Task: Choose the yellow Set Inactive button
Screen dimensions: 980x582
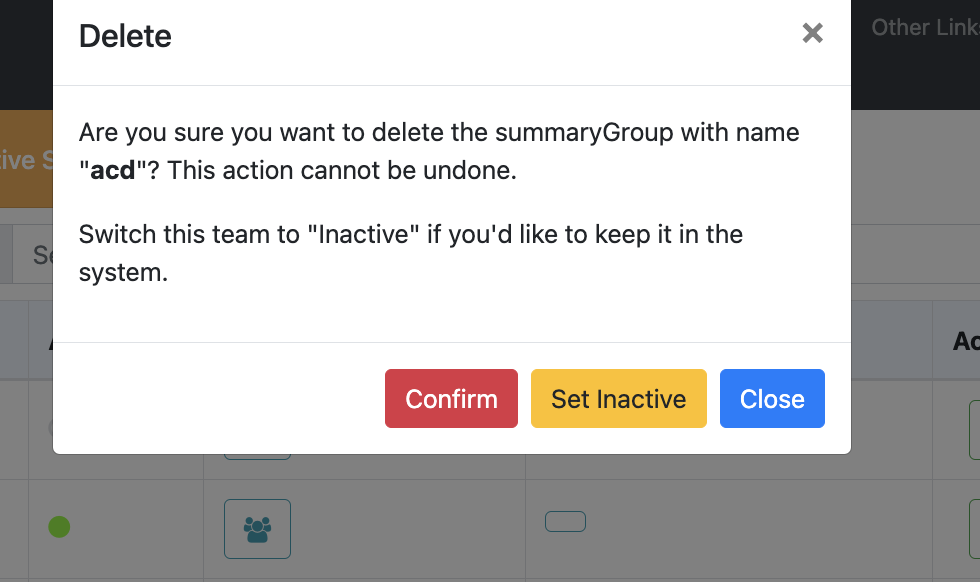Action: [x=619, y=399]
